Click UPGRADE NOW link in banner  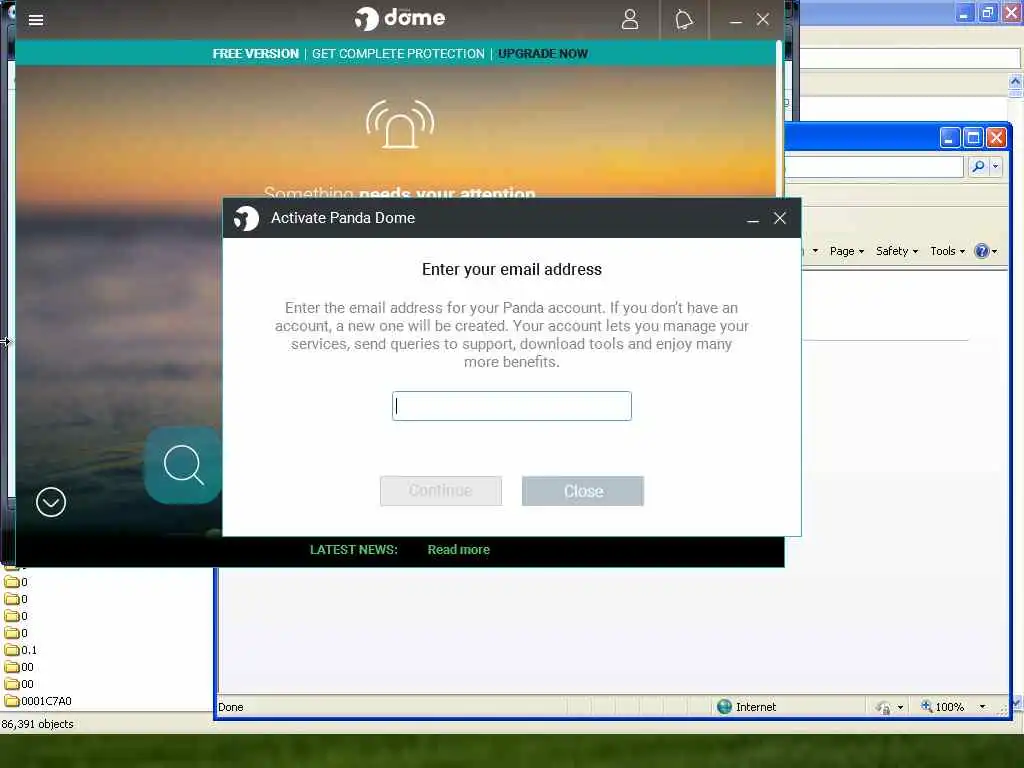[543, 54]
